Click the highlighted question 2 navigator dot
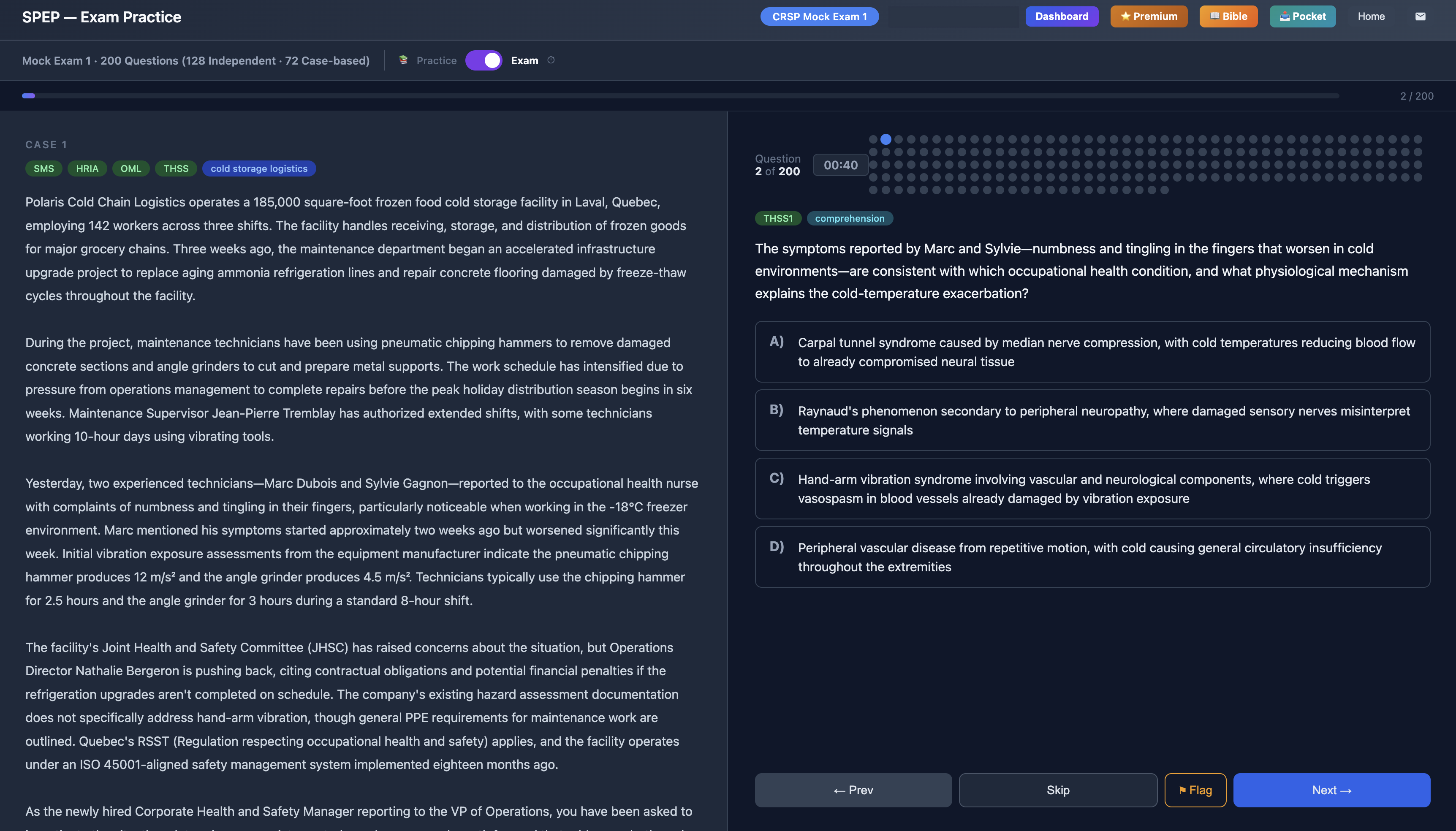 pyautogui.click(x=886, y=139)
